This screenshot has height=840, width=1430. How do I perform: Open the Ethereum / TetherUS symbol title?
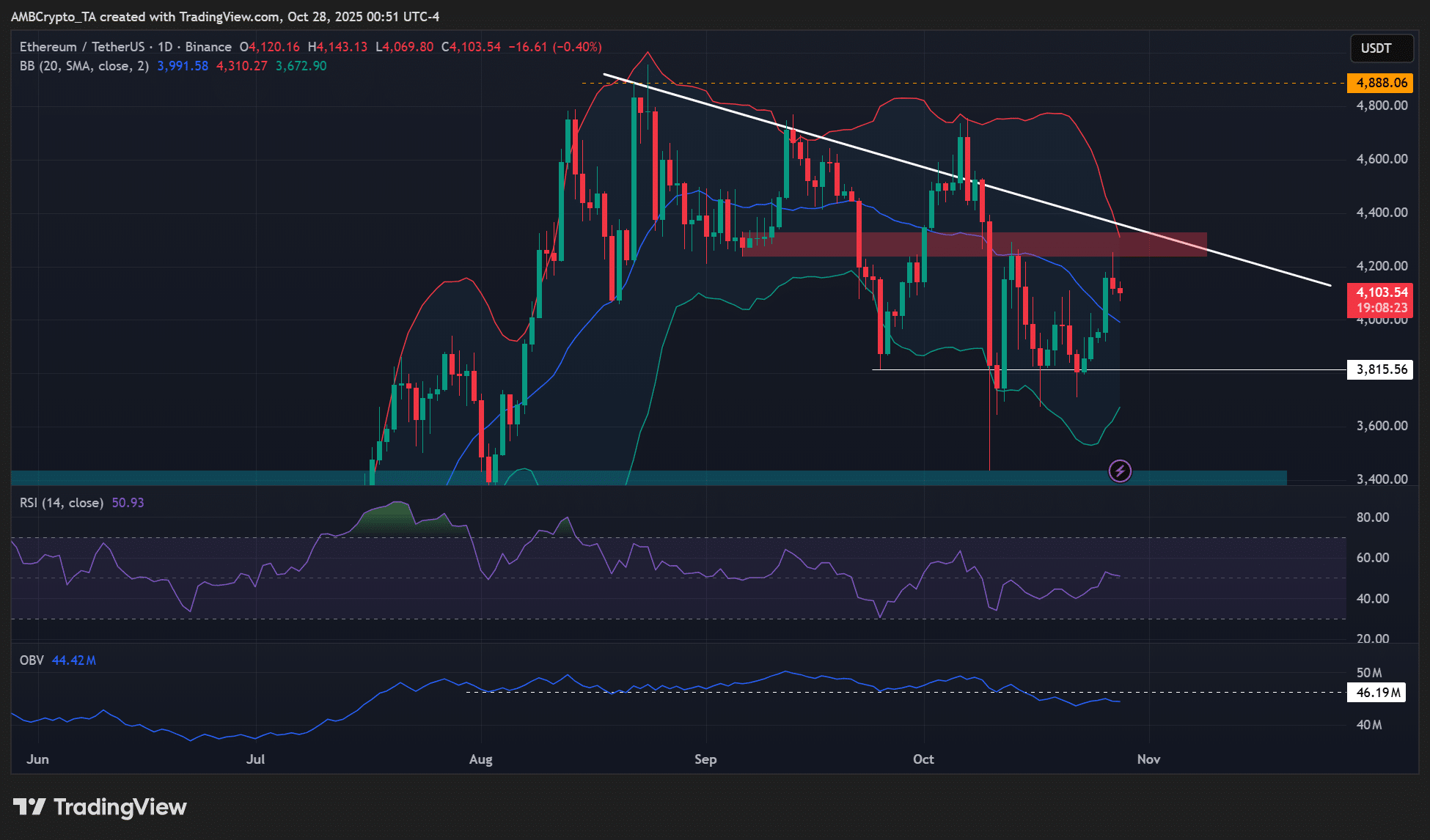pyautogui.click(x=81, y=47)
